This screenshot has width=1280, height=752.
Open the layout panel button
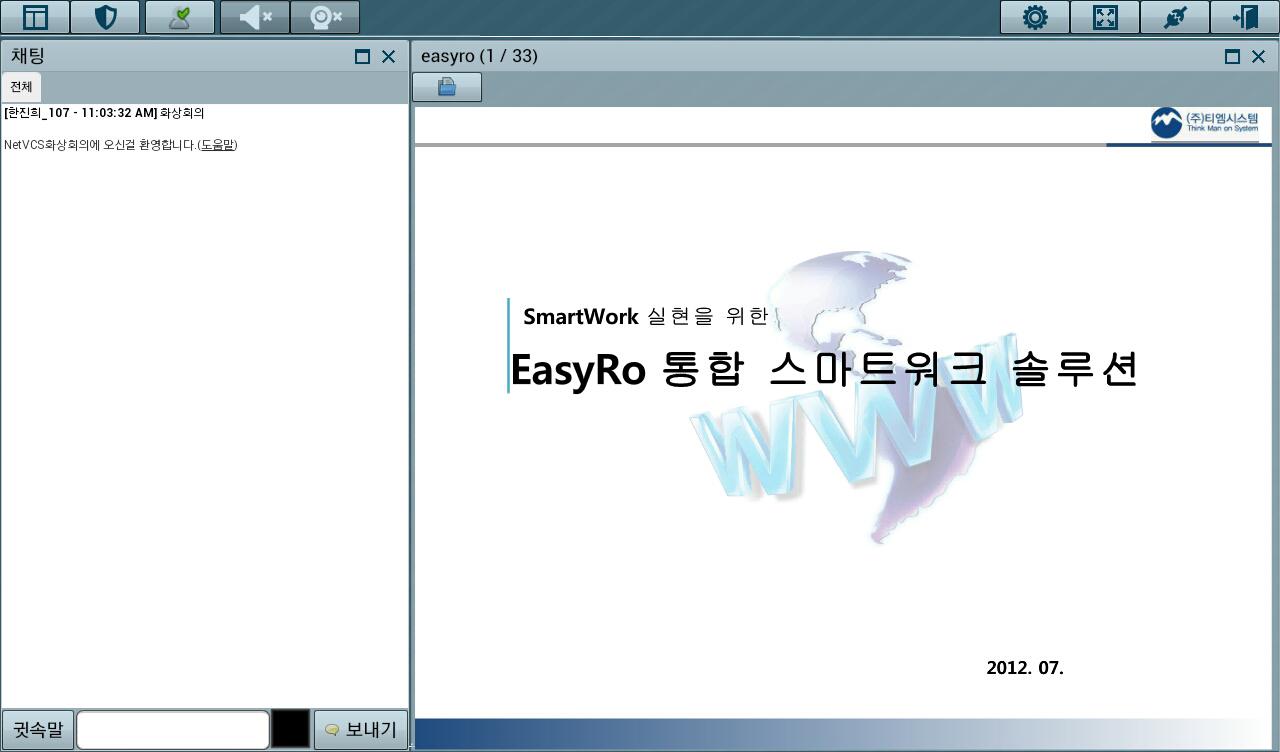35,17
